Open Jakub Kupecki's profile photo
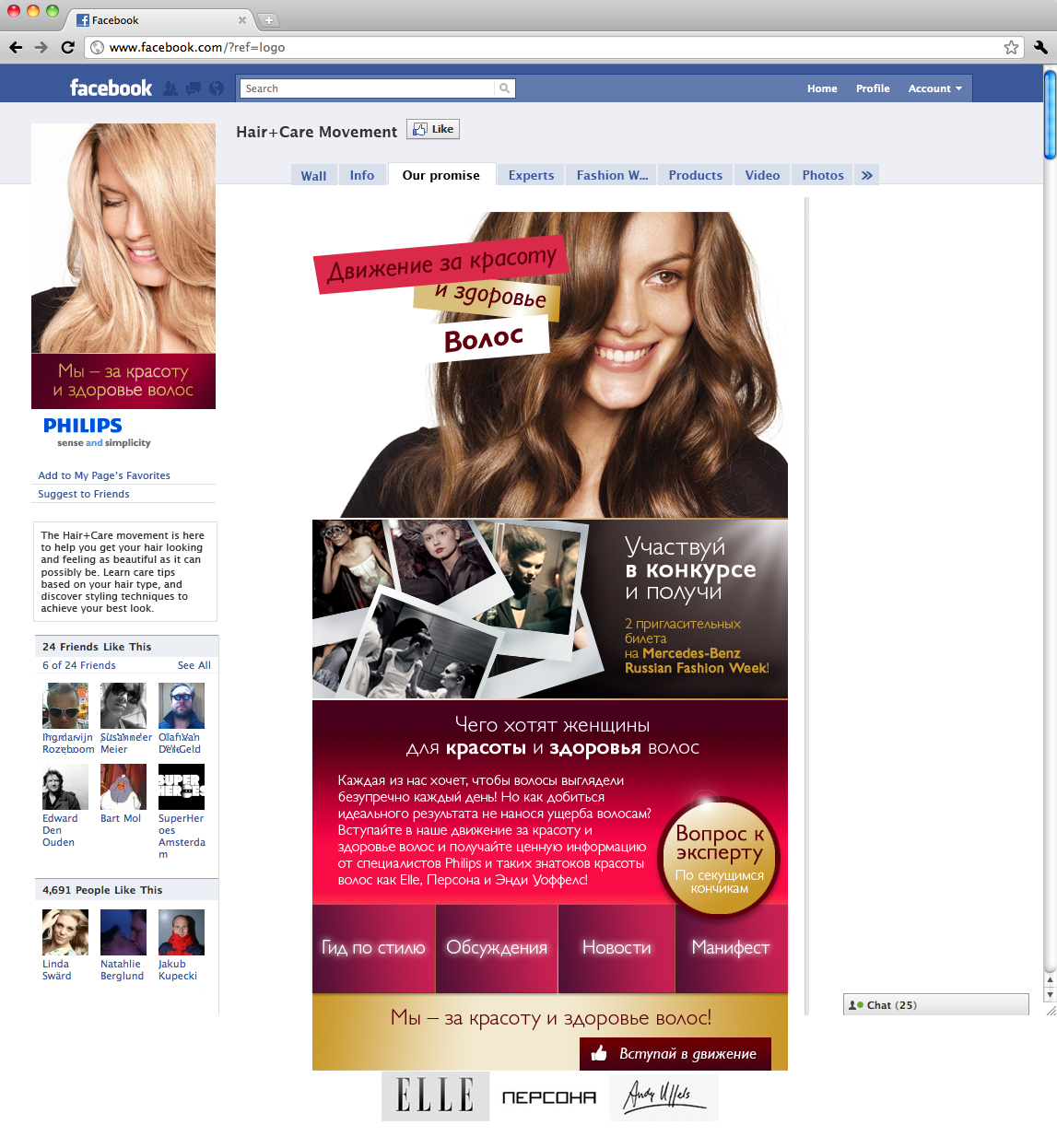Screen dimensions: 1057x1148 [182, 932]
